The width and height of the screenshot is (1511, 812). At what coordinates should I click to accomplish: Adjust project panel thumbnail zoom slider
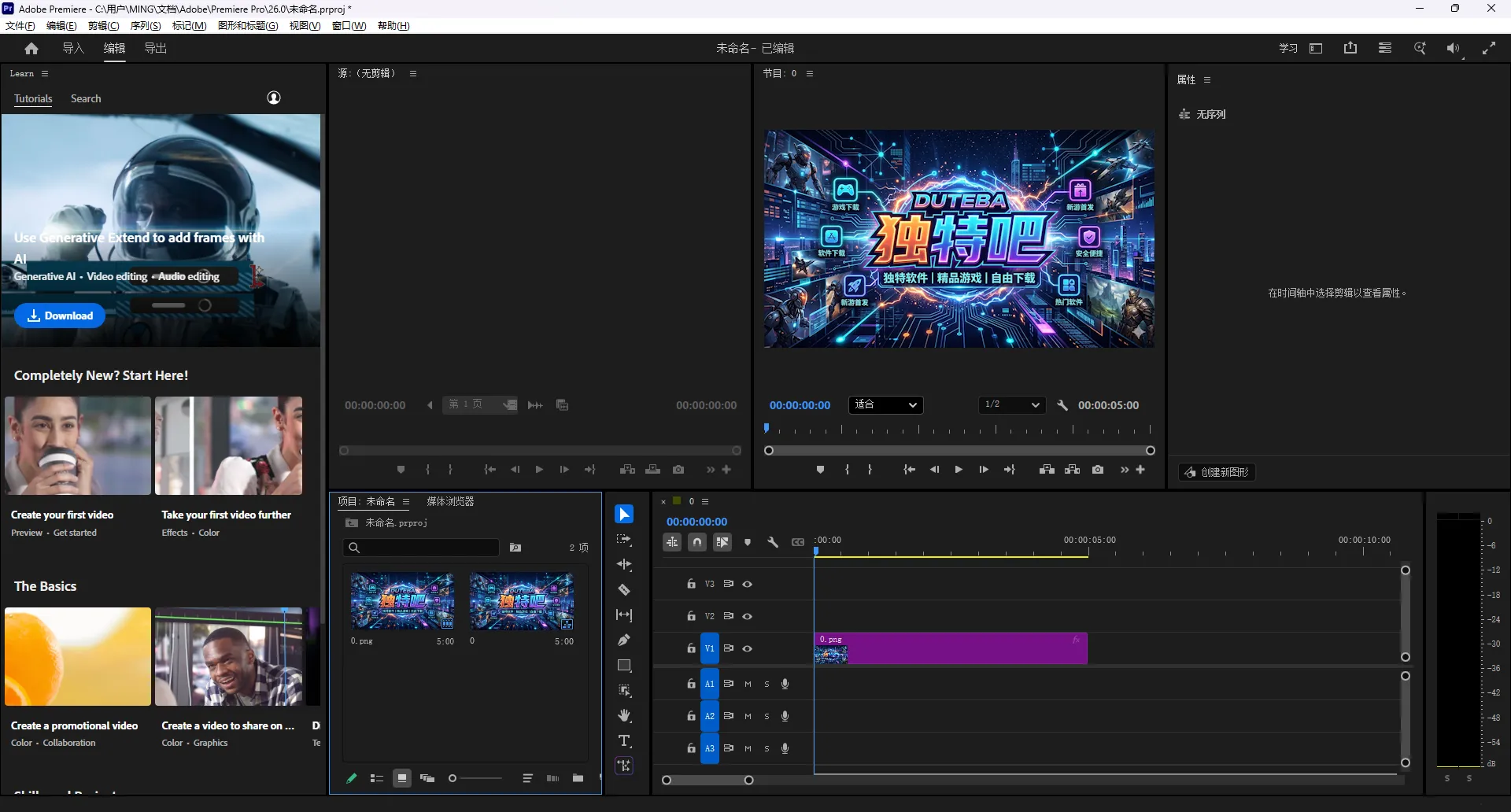476,778
